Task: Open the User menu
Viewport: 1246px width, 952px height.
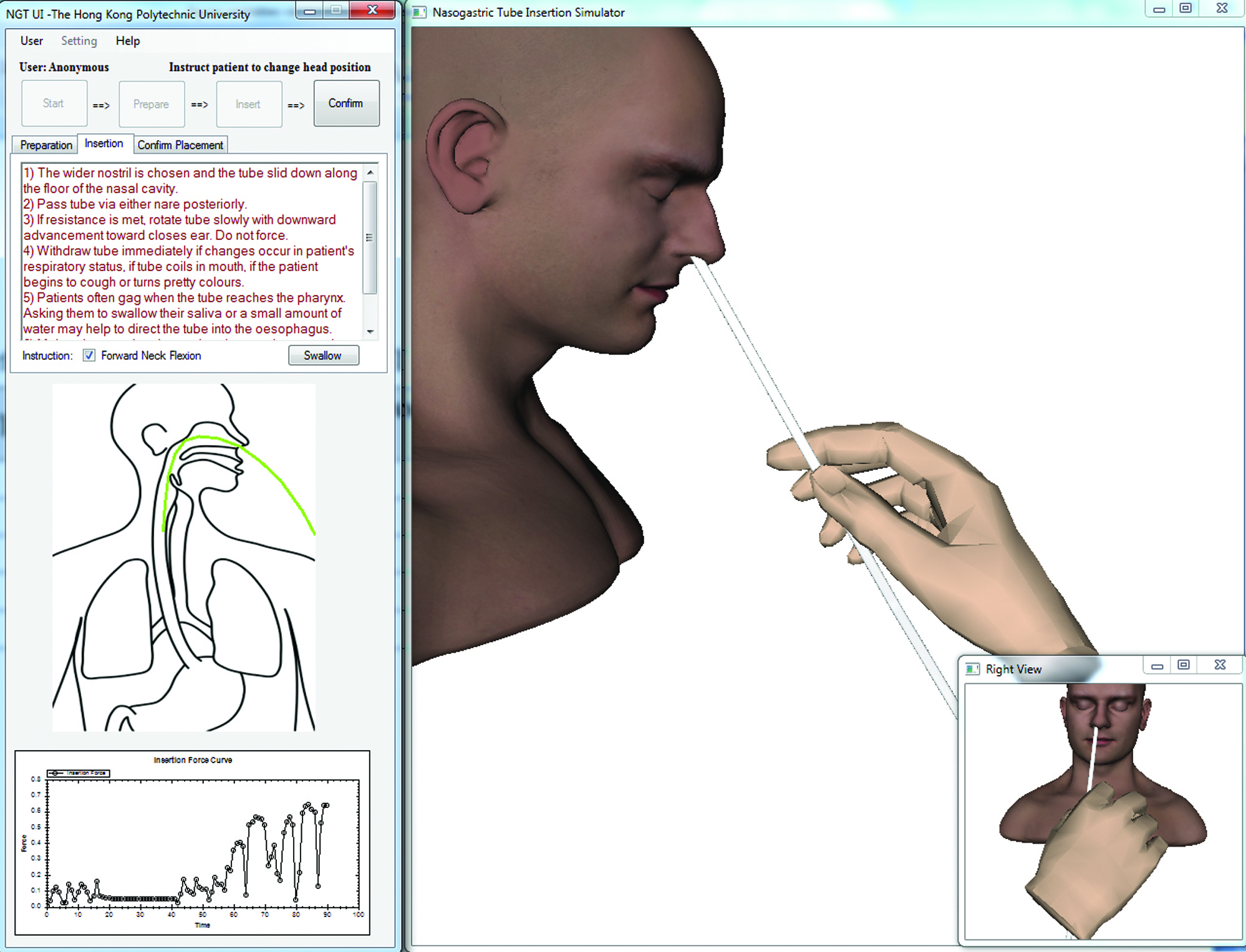Action: pos(31,41)
